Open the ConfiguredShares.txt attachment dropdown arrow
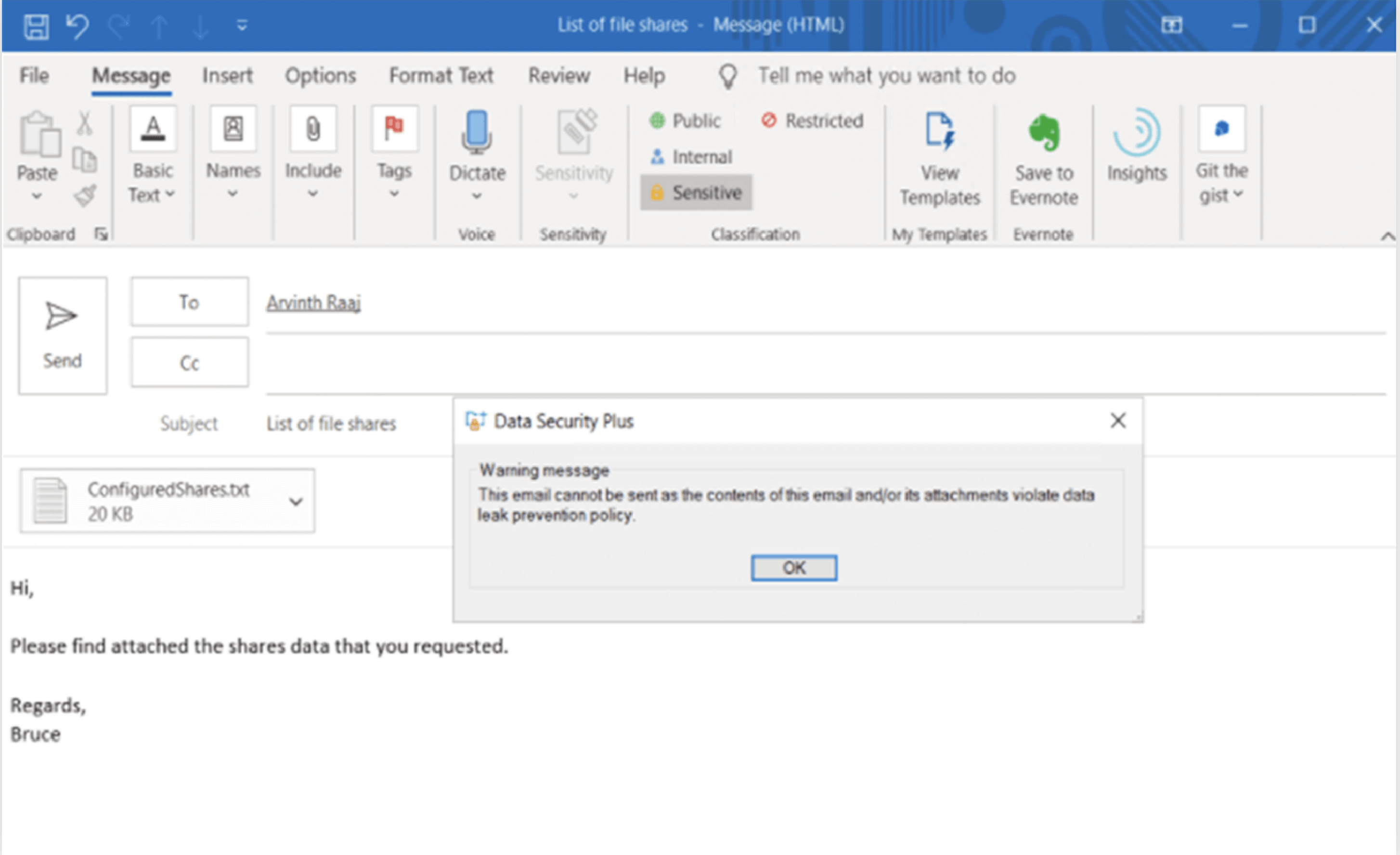 tap(296, 501)
